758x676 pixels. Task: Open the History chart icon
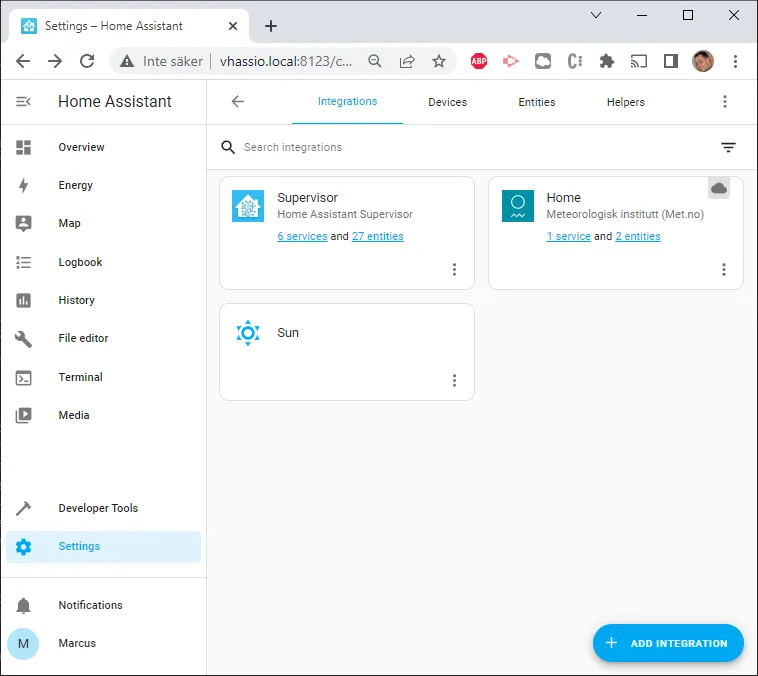(x=23, y=300)
